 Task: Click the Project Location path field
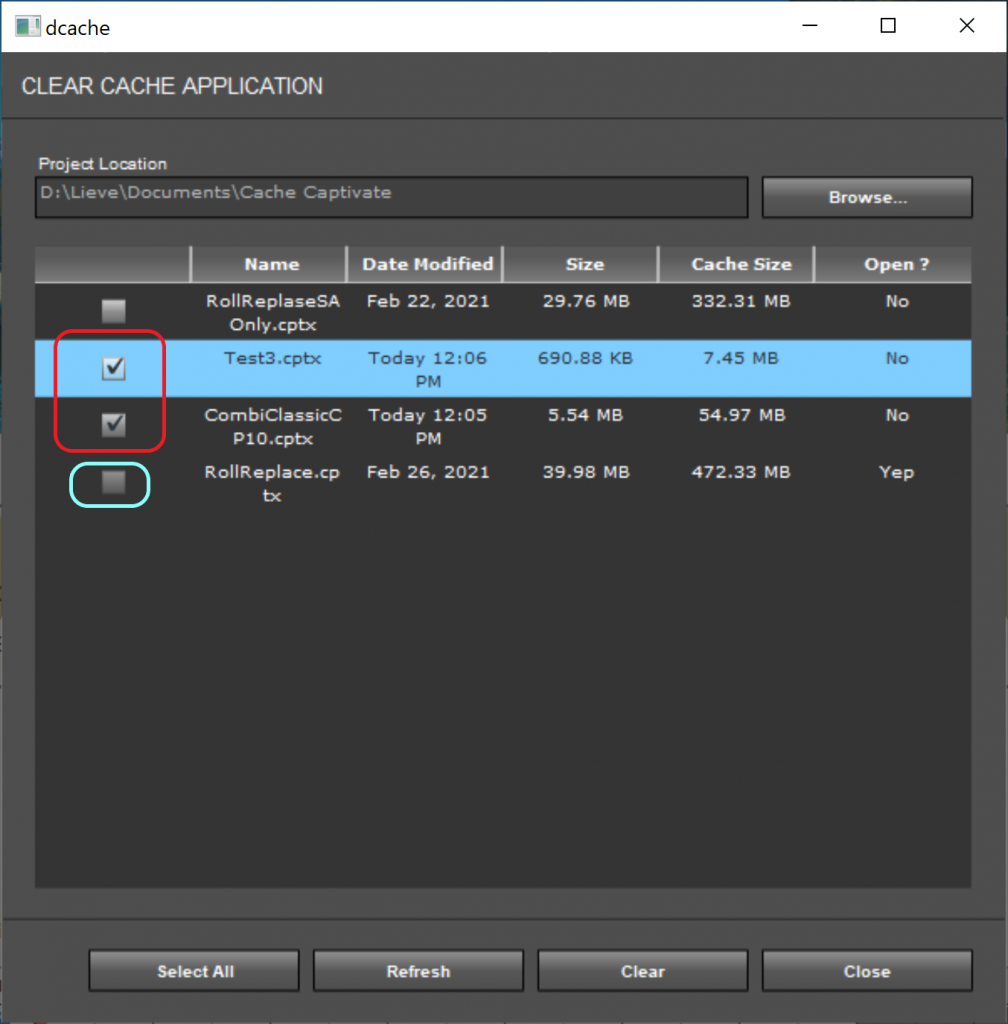pyautogui.click(x=392, y=197)
